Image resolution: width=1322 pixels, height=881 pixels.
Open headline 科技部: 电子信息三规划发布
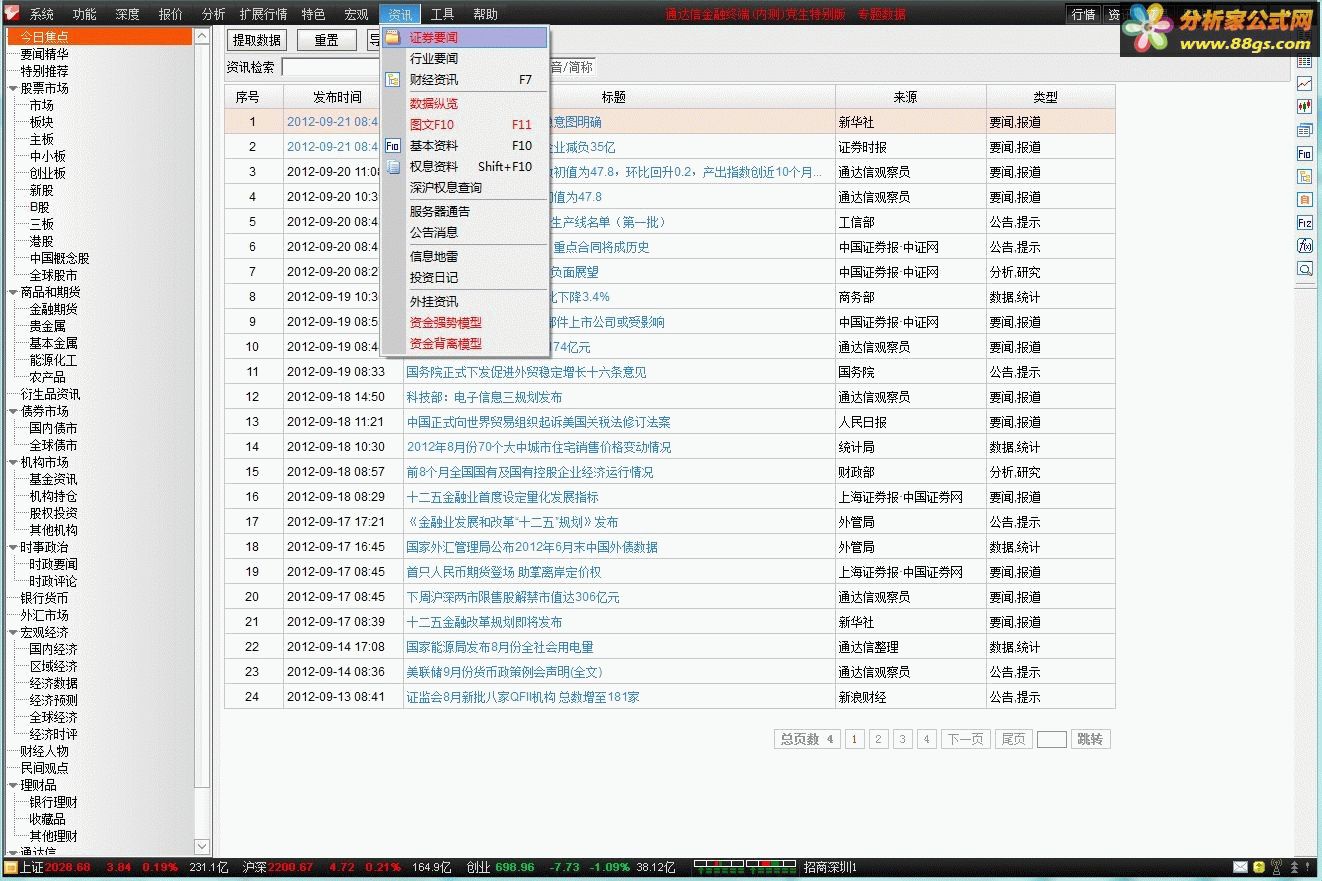point(484,397)
